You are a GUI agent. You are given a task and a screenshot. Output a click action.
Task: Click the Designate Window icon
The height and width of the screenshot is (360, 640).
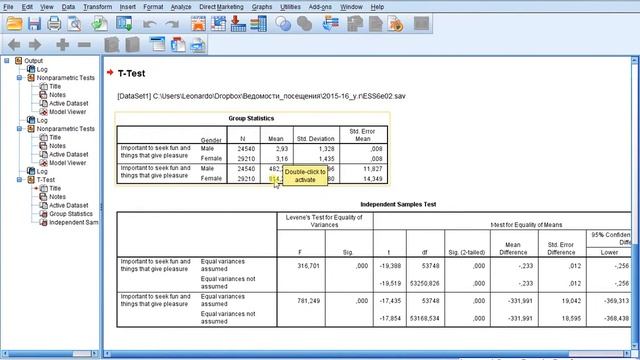tap(331, 24)
